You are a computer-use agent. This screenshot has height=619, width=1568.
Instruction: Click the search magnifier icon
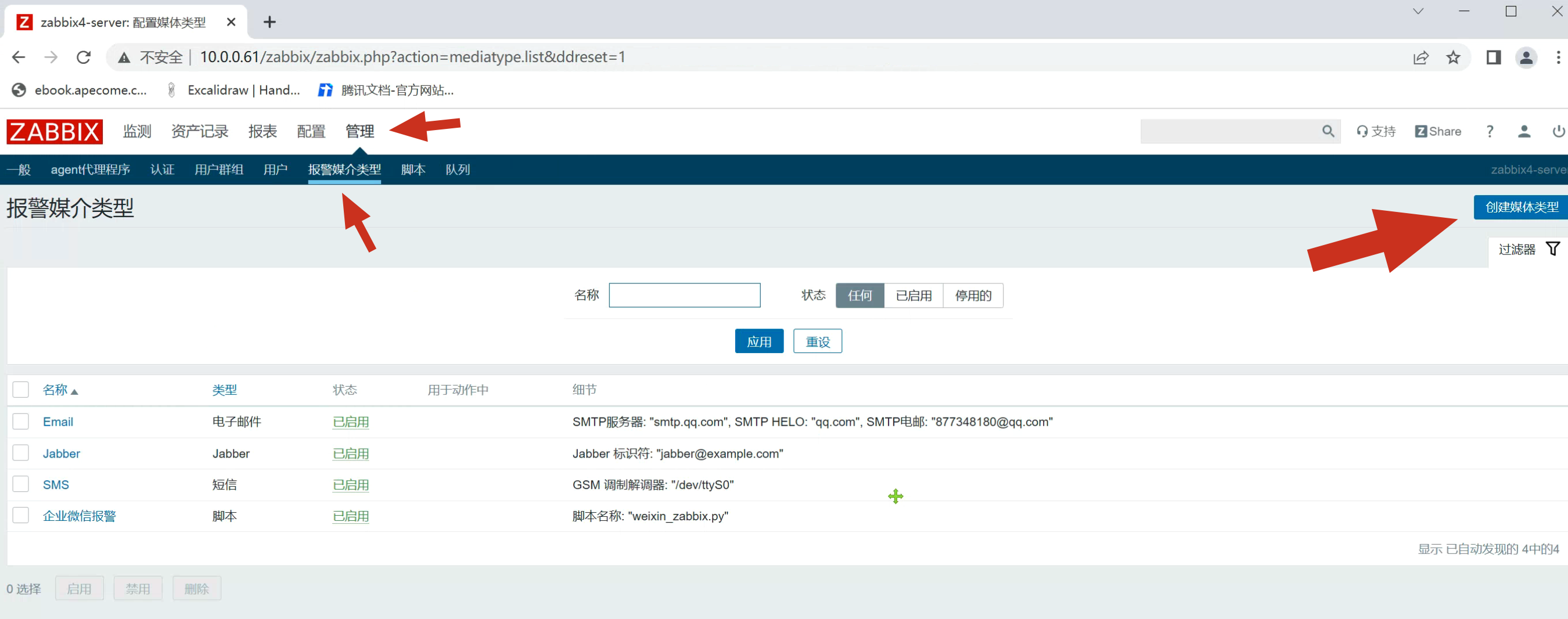(1328, 131)
